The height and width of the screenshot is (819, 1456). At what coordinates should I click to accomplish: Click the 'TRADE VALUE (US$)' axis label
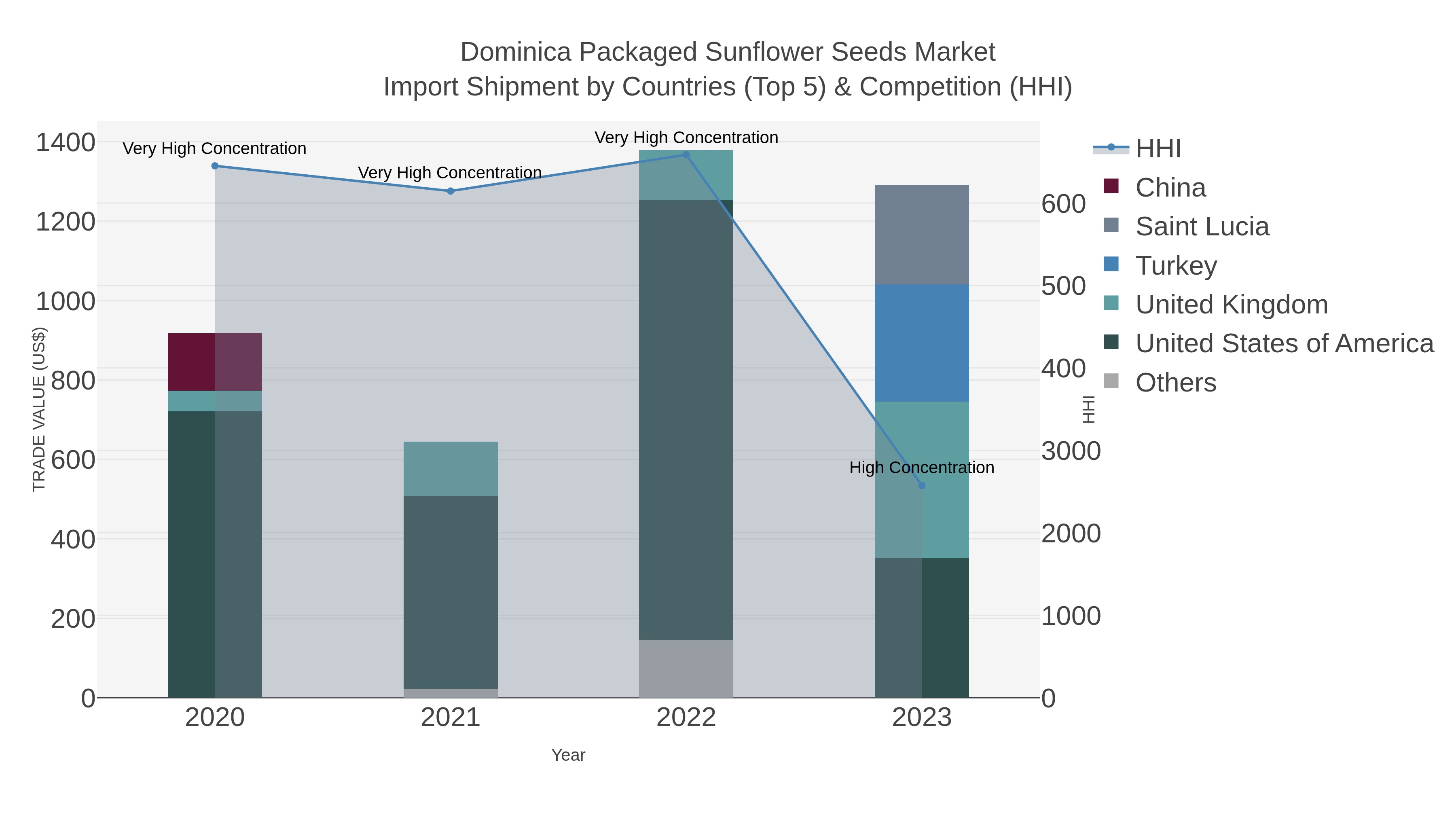pyautogui.click(x=38, y=409)
